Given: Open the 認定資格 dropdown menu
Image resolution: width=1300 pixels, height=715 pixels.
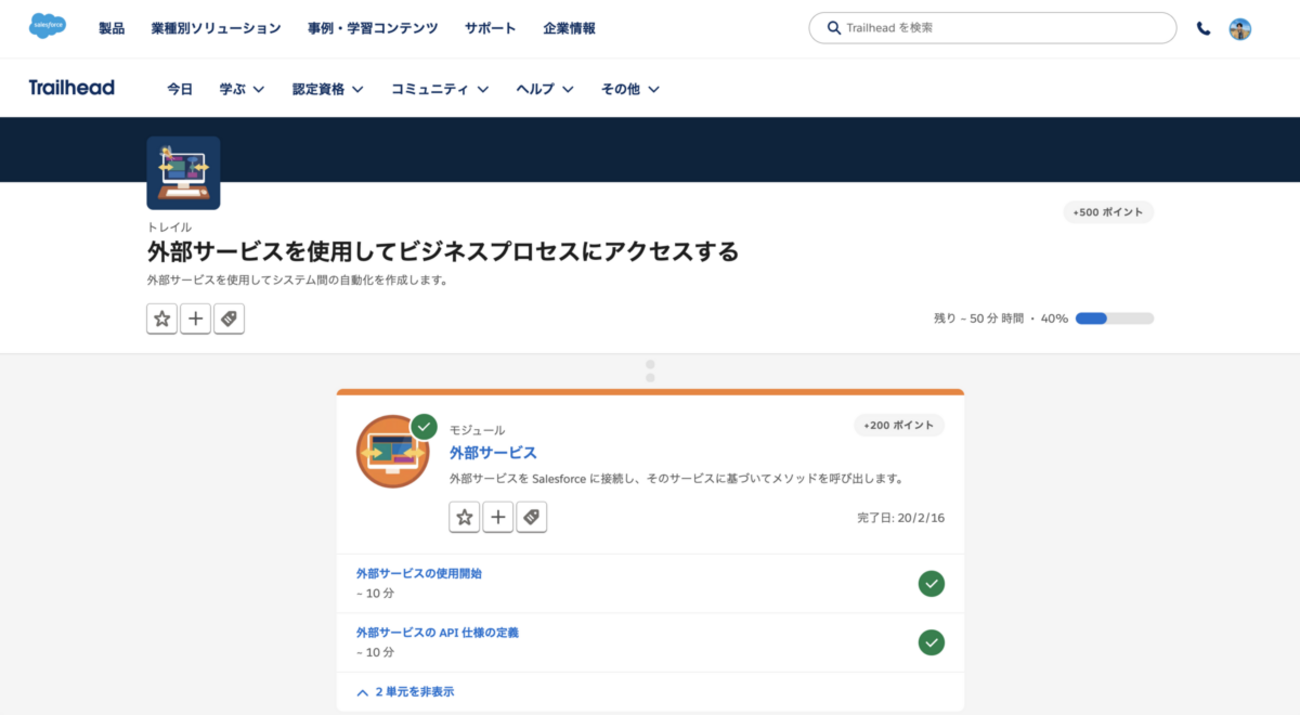Looking at the screenshot, I should [x=328, y=89].
